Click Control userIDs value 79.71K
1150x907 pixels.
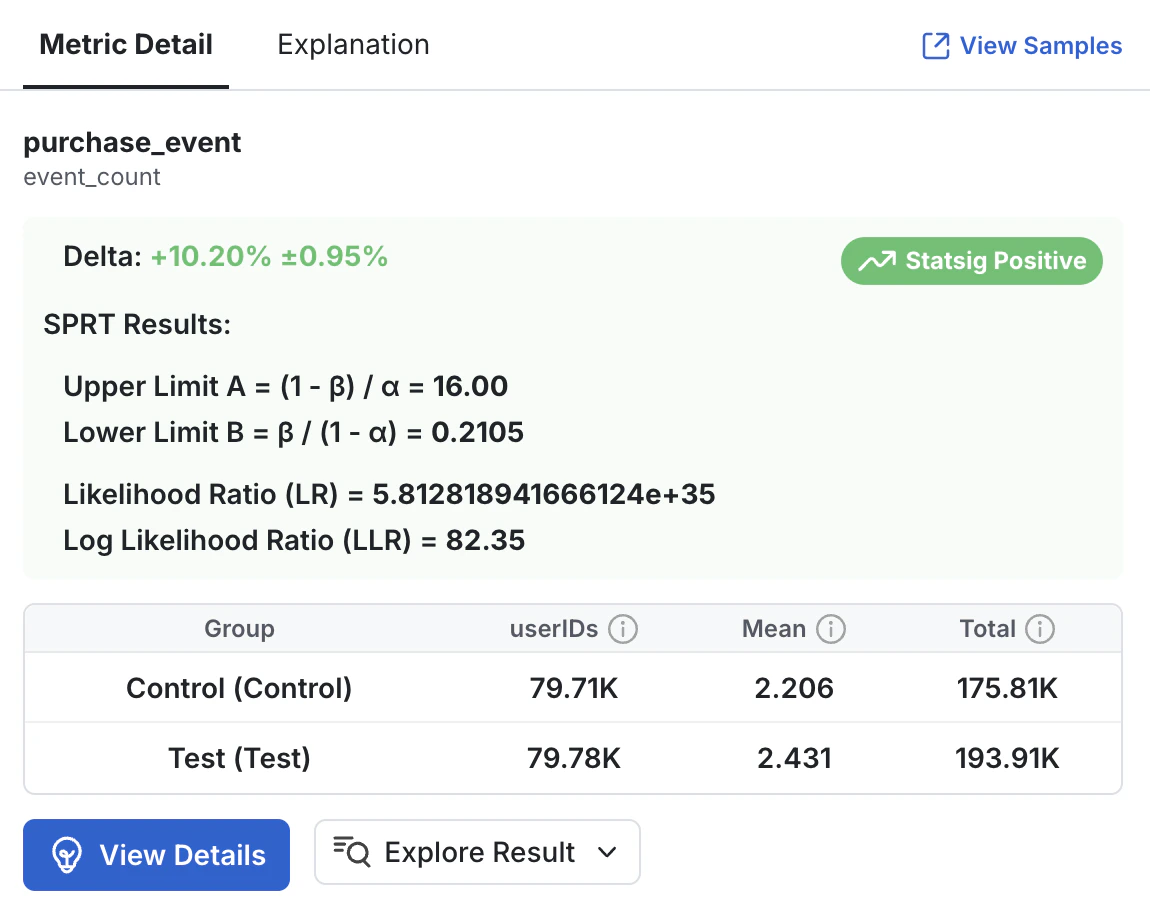point(574,688)
